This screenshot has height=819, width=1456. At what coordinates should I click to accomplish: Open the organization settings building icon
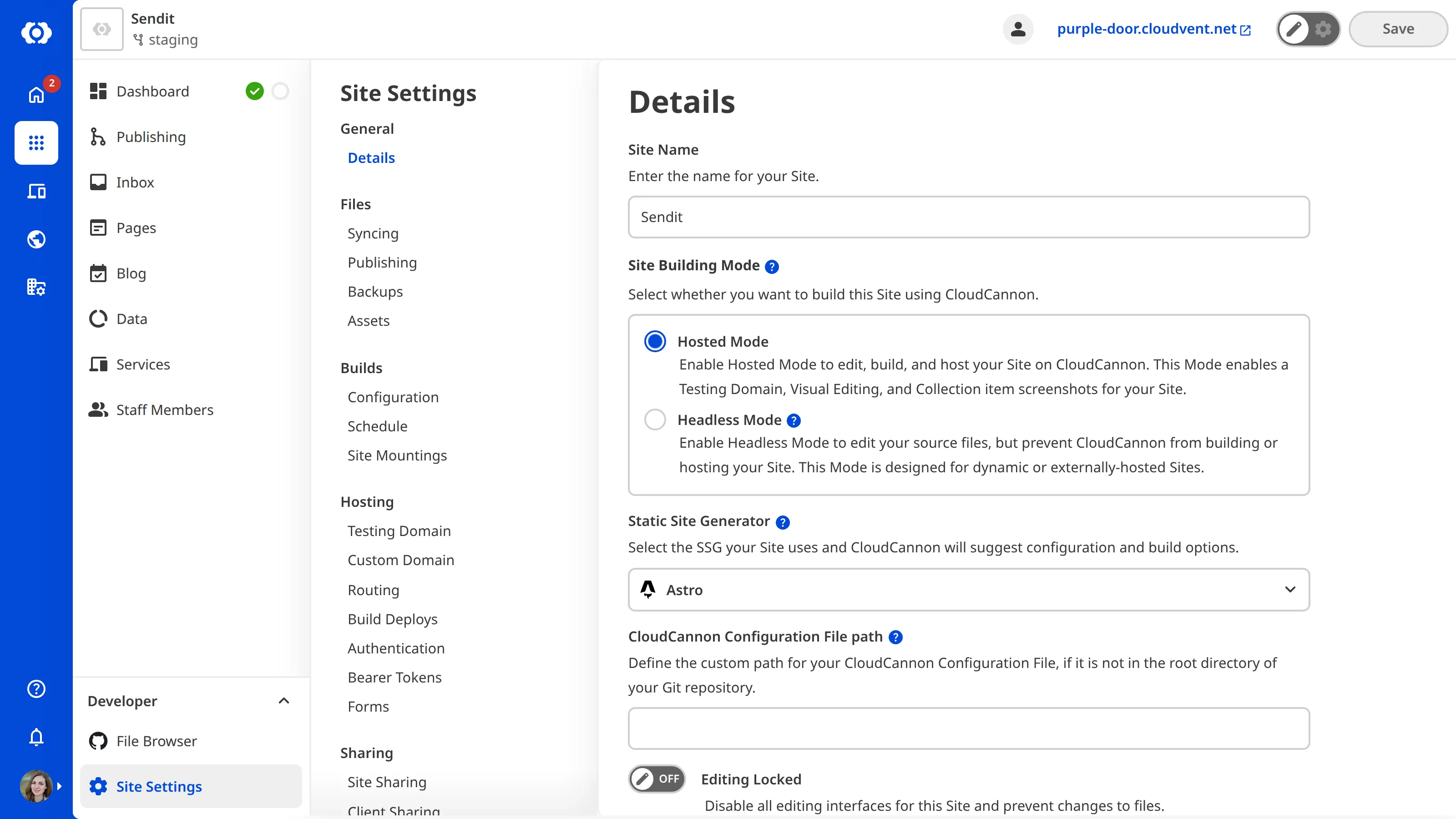click(36, 287)
